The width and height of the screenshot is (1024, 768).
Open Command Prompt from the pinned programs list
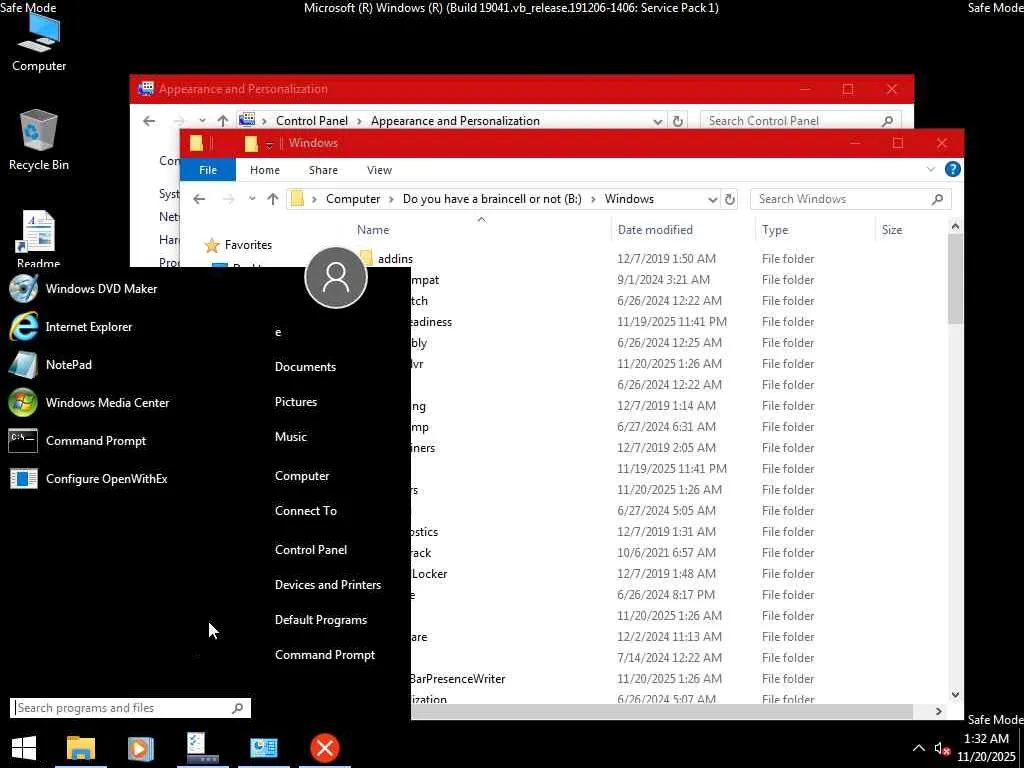pyautogui.click(x=77, y=441)
